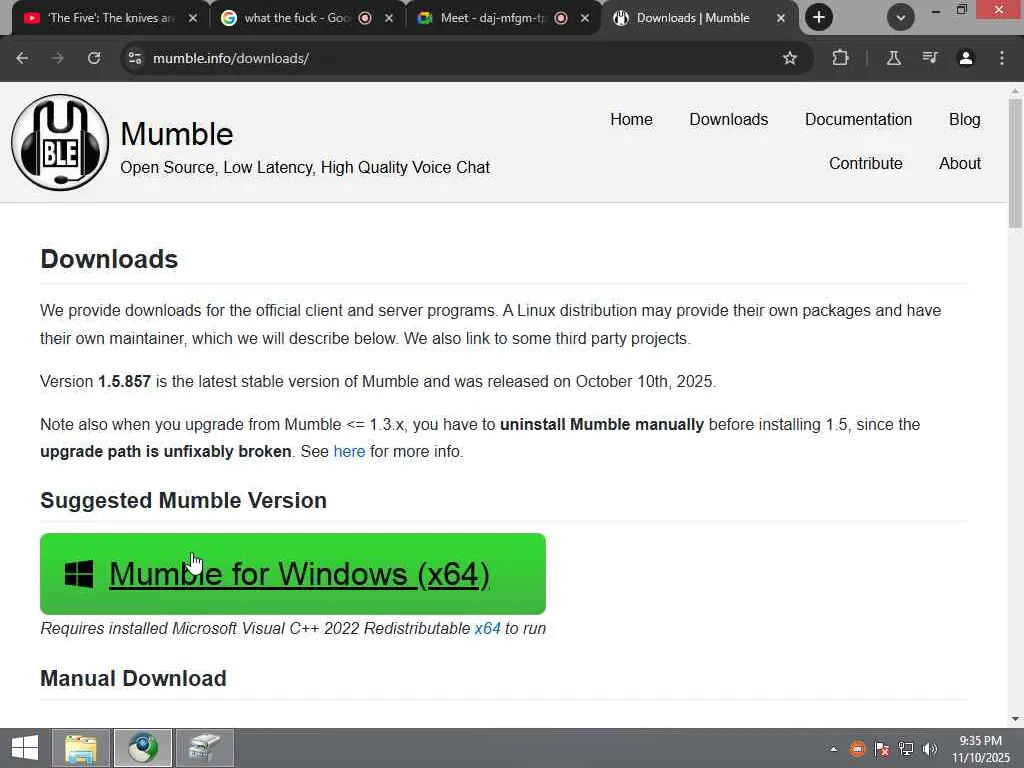This screenshot has height=768, width=1024.
Task: Open the Chrome profile avatar
Action: tap(966, 58)
